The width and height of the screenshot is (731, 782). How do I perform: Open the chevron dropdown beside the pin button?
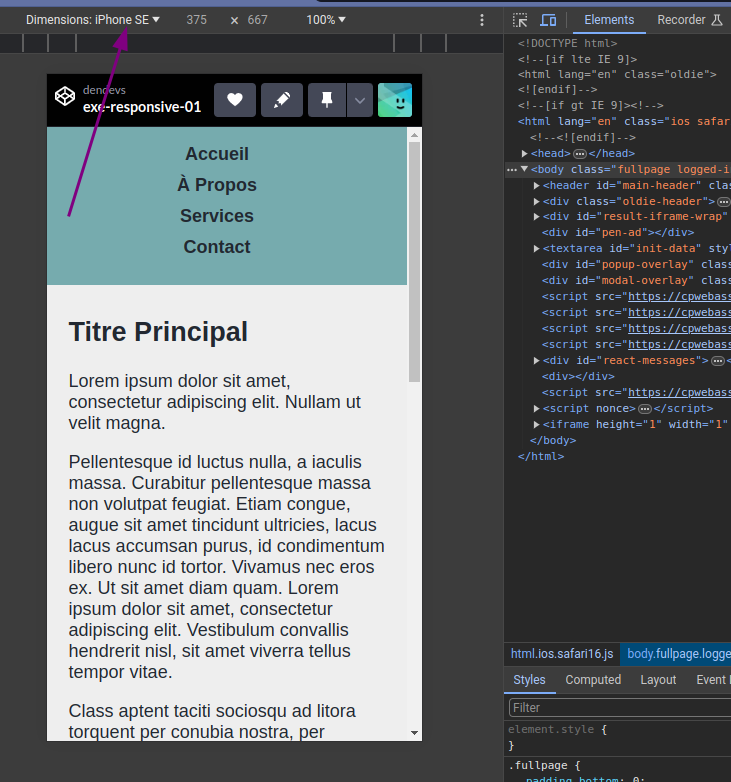tap(359, 100)
